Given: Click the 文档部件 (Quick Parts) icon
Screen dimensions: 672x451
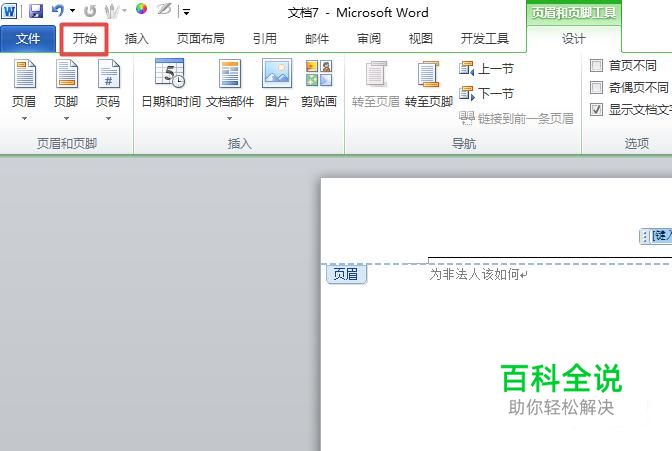Looking at the screenshot, I should point(230,74).
